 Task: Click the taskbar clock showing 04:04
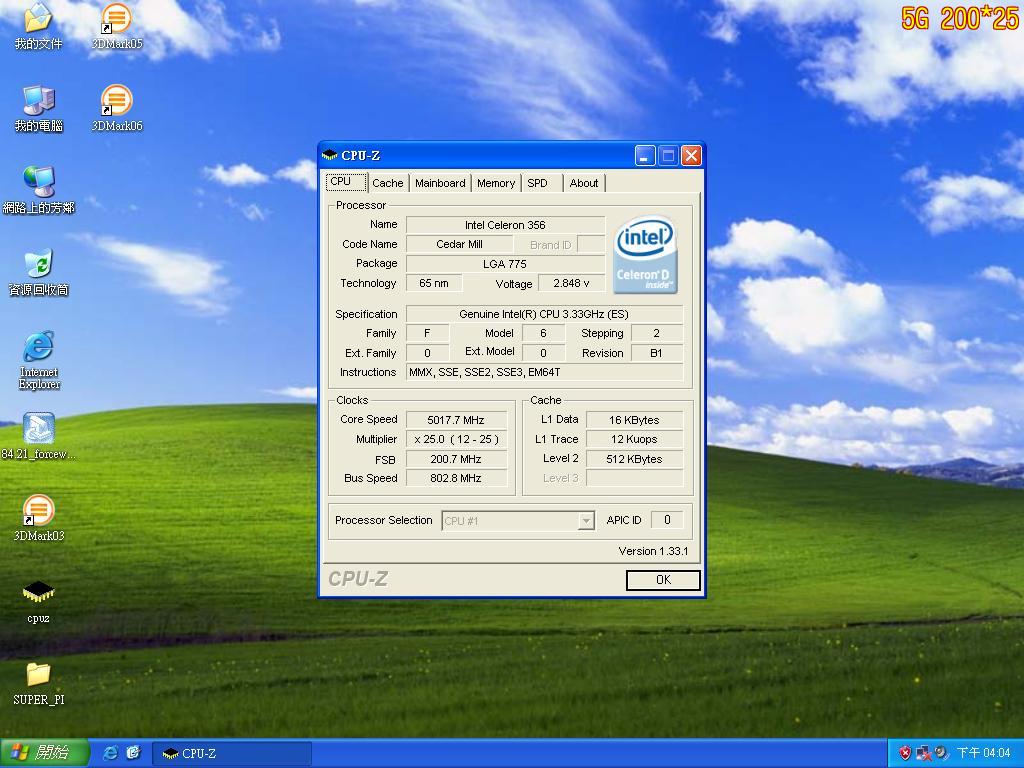pos(983,753)
